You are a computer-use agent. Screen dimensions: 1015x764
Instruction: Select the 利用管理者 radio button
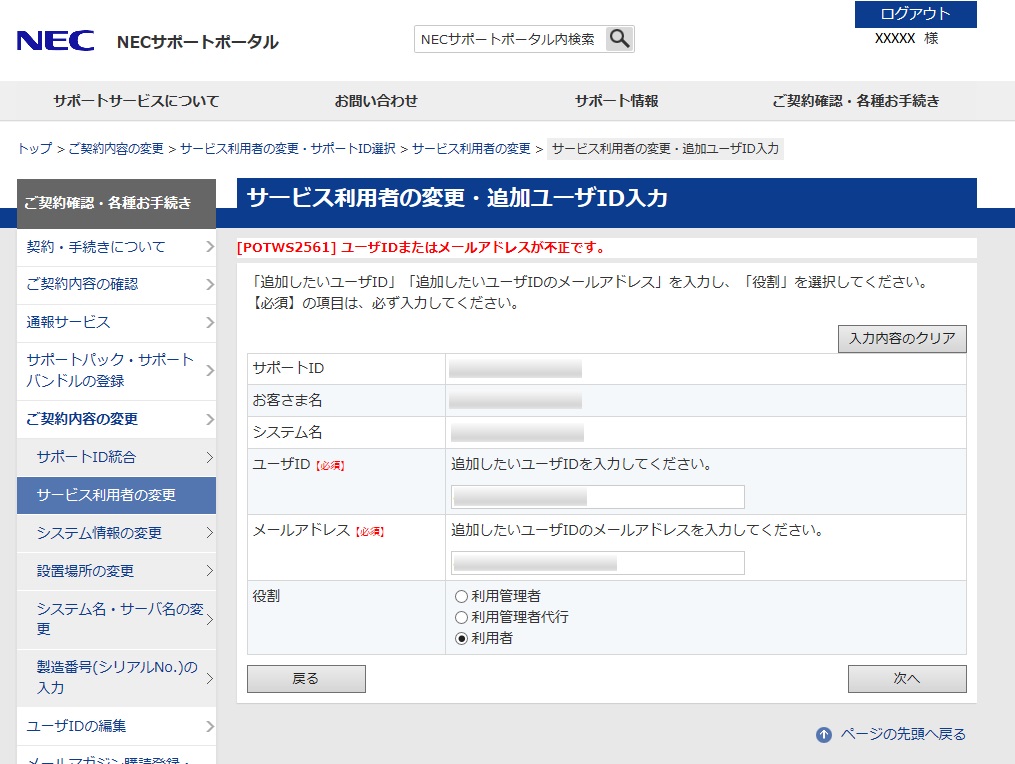point(461,596)
